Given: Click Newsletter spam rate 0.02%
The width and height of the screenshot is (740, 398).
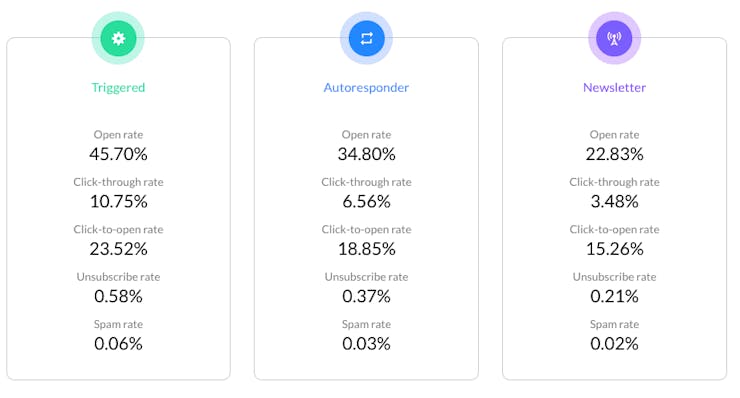Looking at the screenshot, I should pyautogui.click(x=614, y=344).
